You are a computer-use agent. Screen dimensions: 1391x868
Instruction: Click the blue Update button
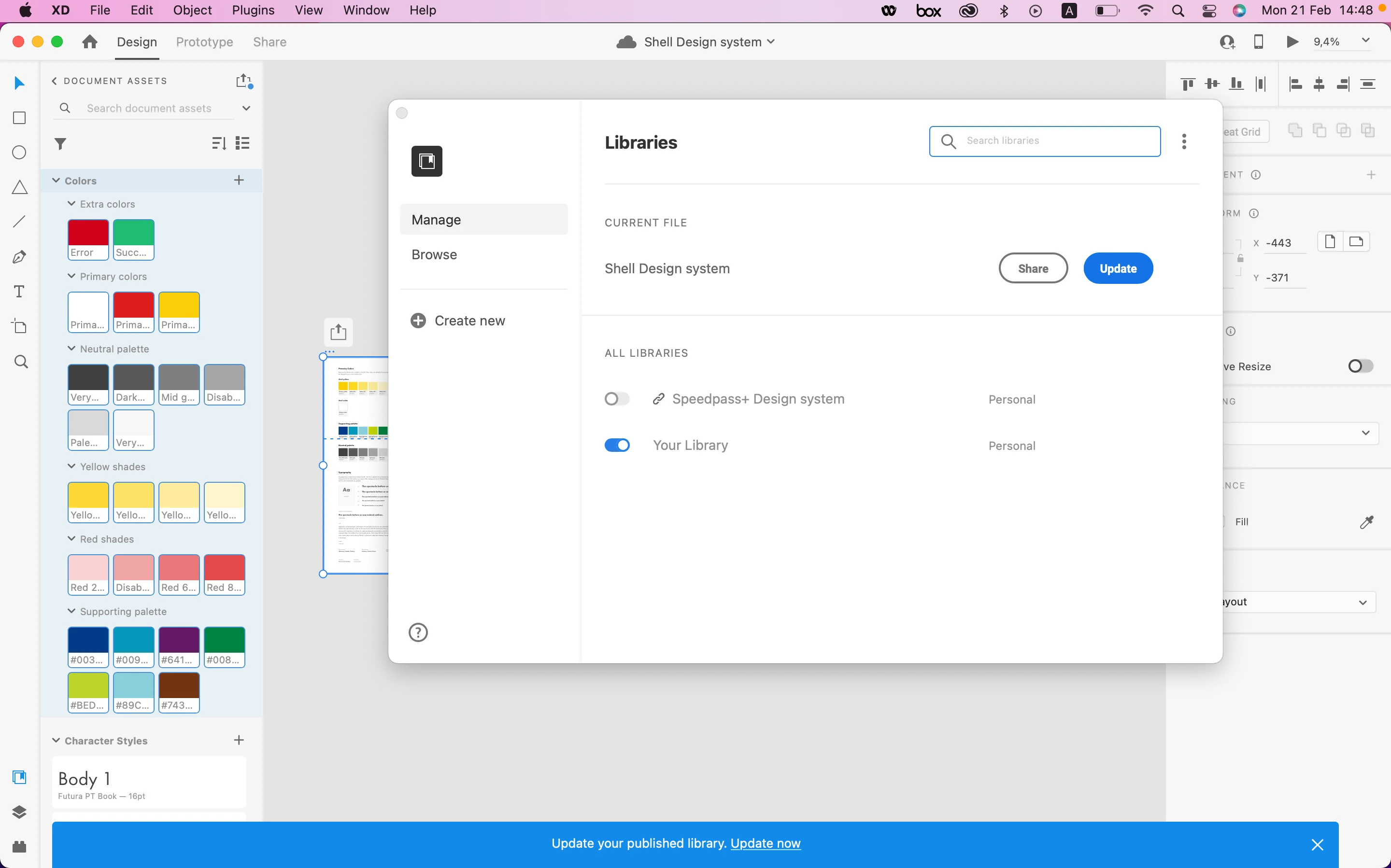click(x=1118, y=269)
